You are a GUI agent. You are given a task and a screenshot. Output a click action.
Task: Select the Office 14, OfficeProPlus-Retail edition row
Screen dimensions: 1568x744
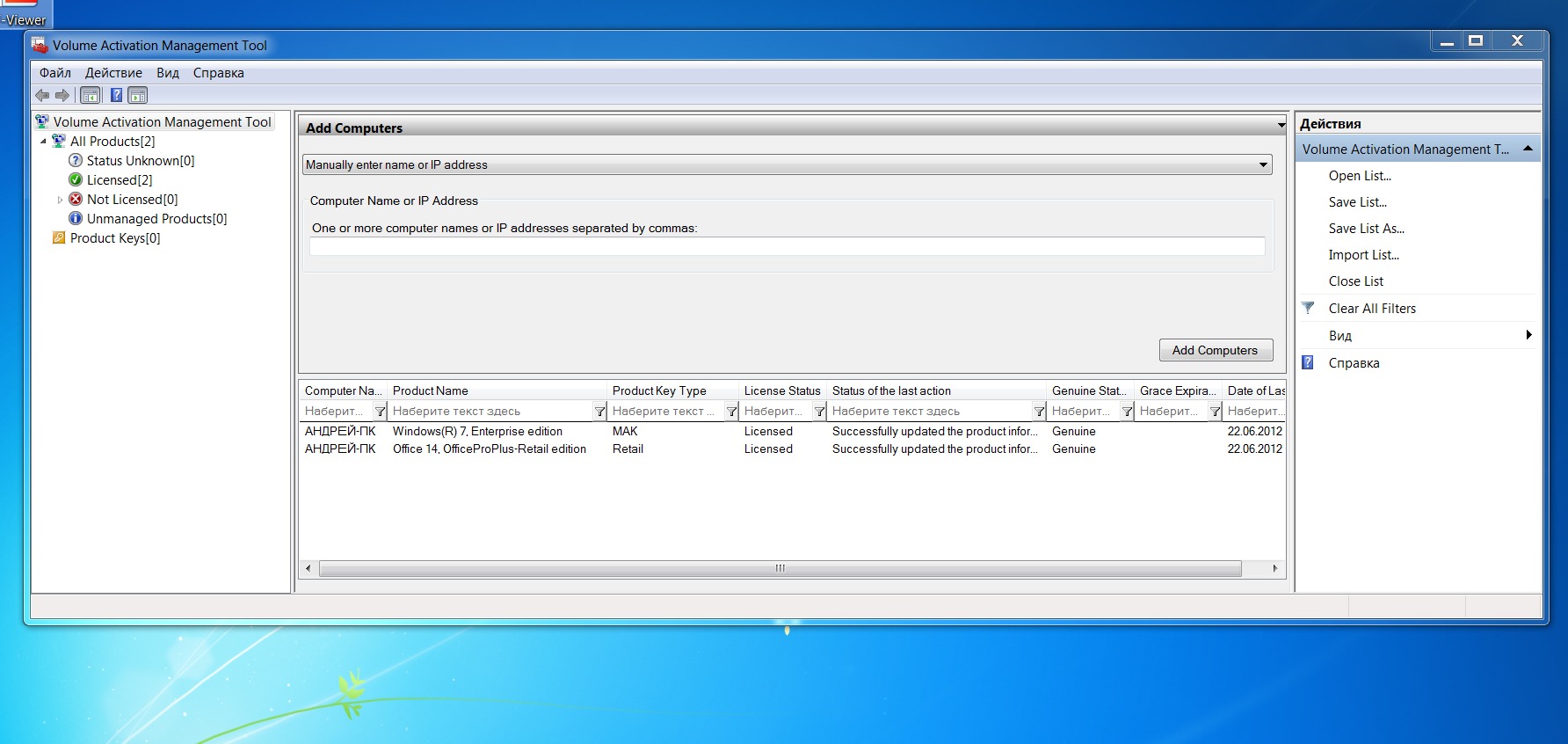click(792, 449)
